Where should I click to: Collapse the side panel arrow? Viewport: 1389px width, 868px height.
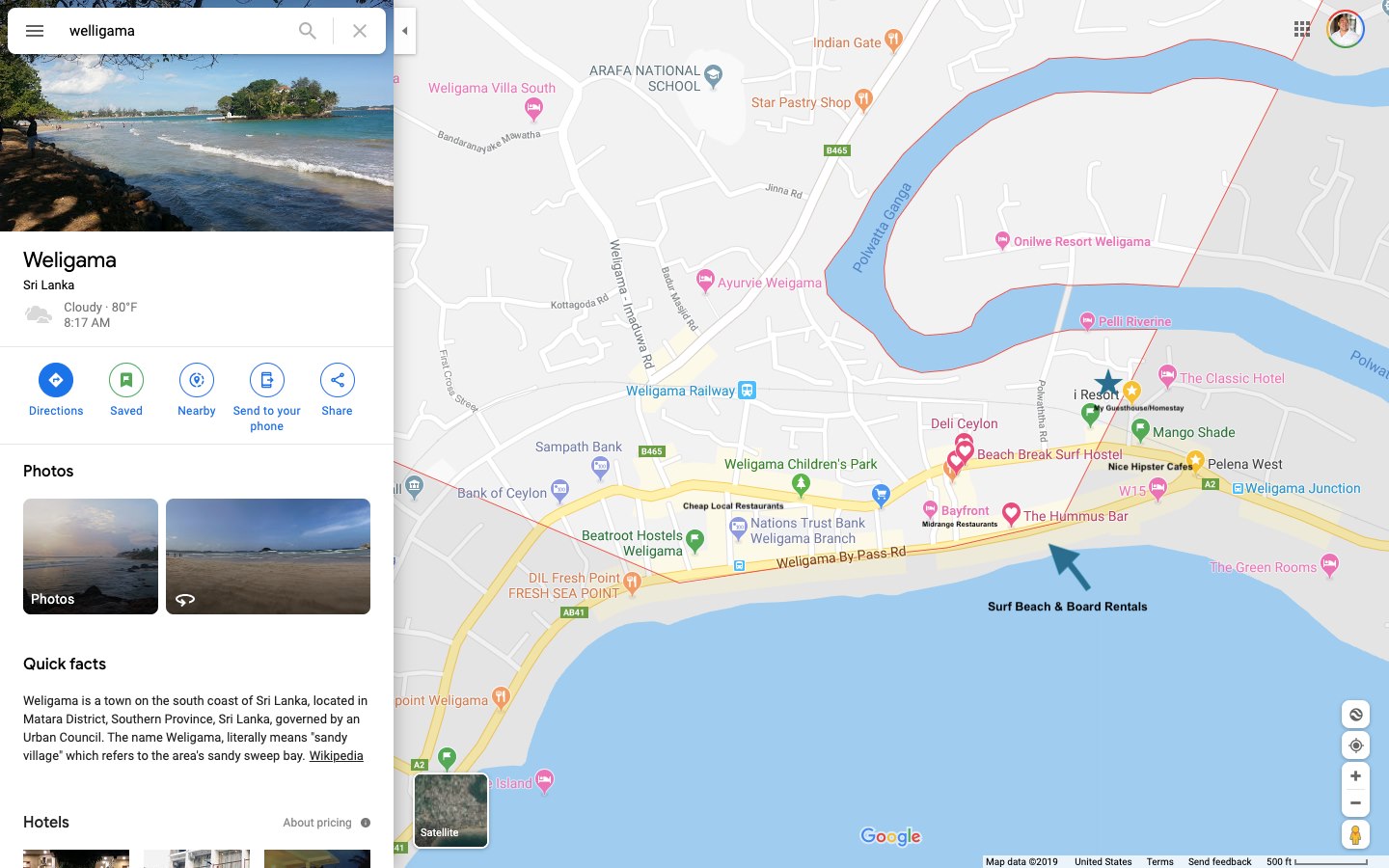(x=405, y=31)
